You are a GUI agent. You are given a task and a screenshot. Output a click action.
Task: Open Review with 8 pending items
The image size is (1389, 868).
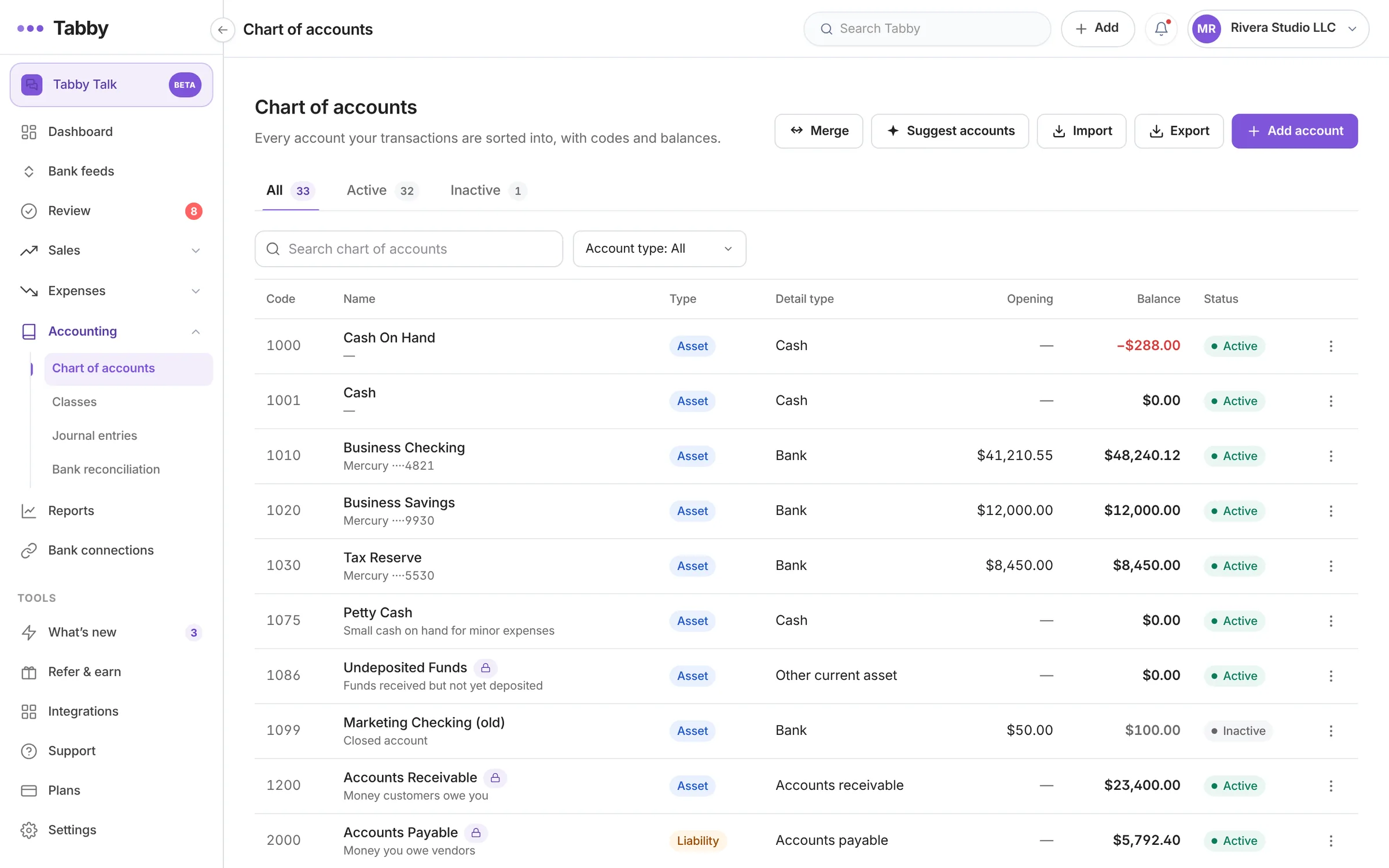[111, 211]
